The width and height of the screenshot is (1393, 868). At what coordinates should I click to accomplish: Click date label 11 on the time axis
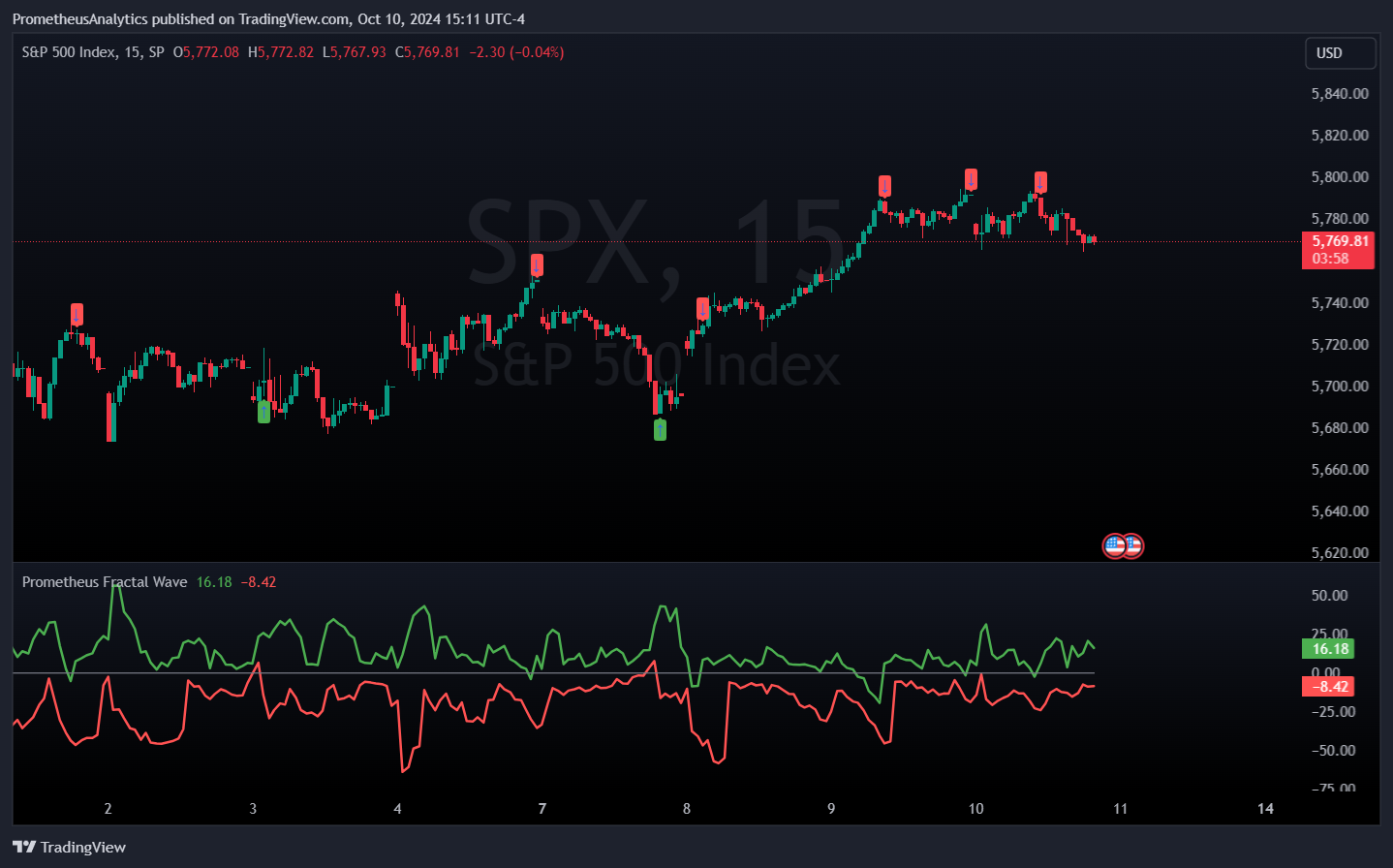1120,809
